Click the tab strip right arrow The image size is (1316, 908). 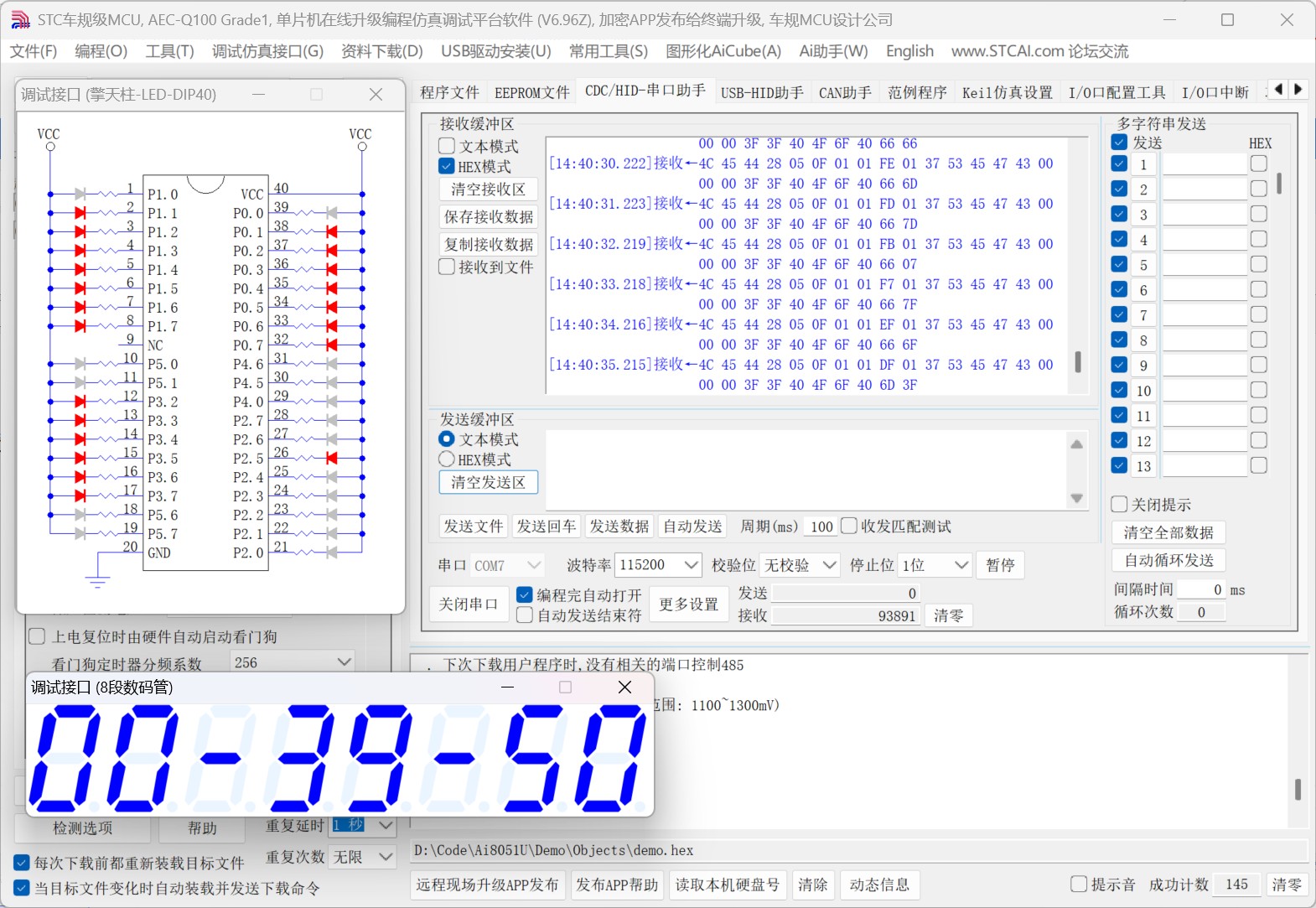point(1298,89)
